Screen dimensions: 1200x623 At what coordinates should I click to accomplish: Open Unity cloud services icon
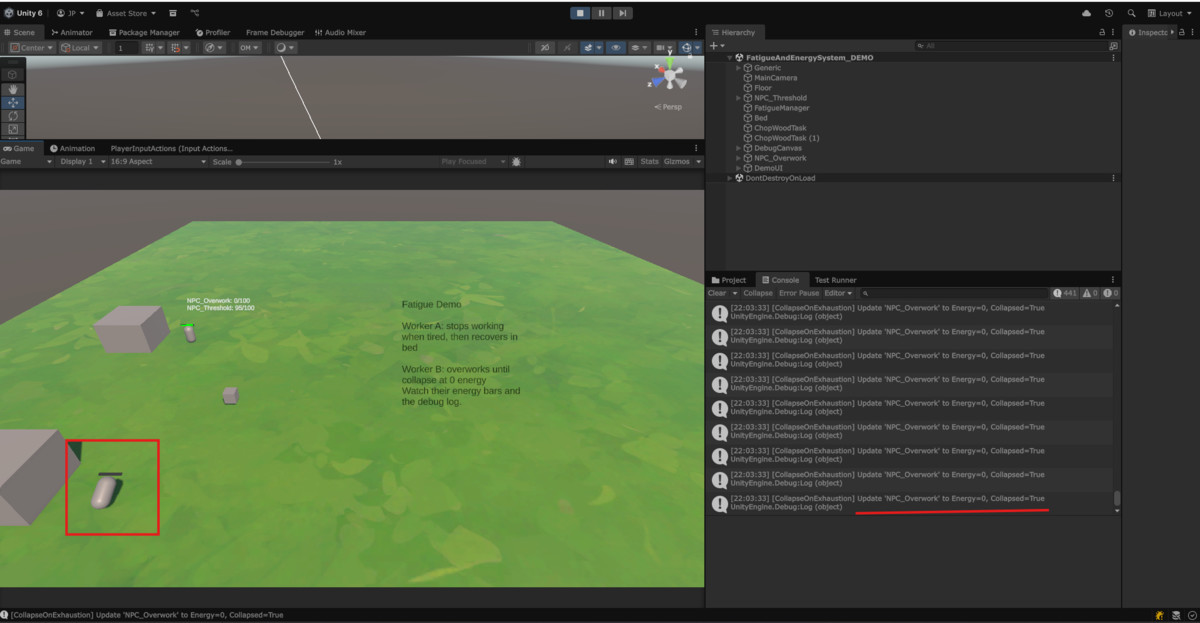pyautogui.click(x=1087, y=13)
